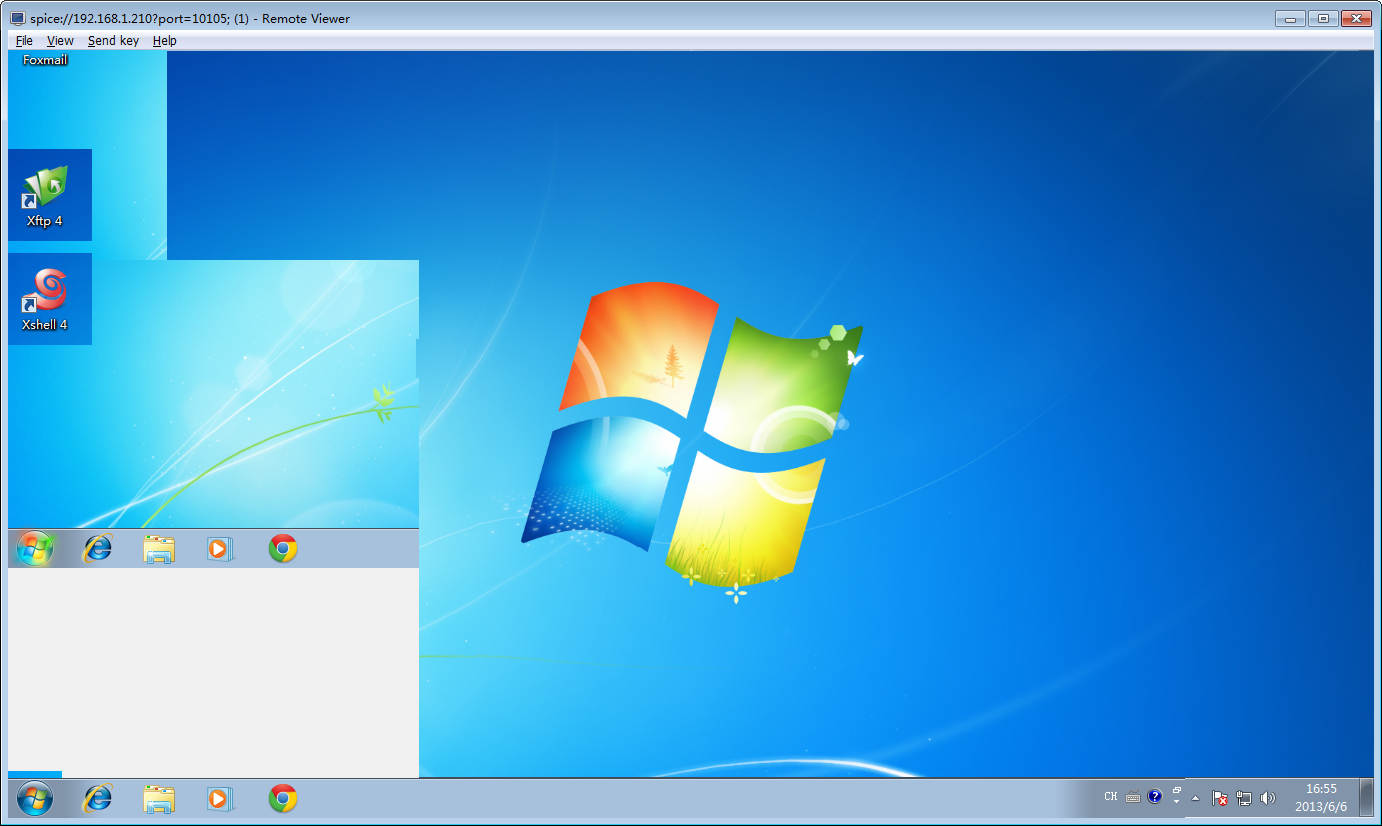Launch Google Chrome from the bottom main taskbar
The height and width of the screenshot is (826, 1382).
[x=283, y=798]
